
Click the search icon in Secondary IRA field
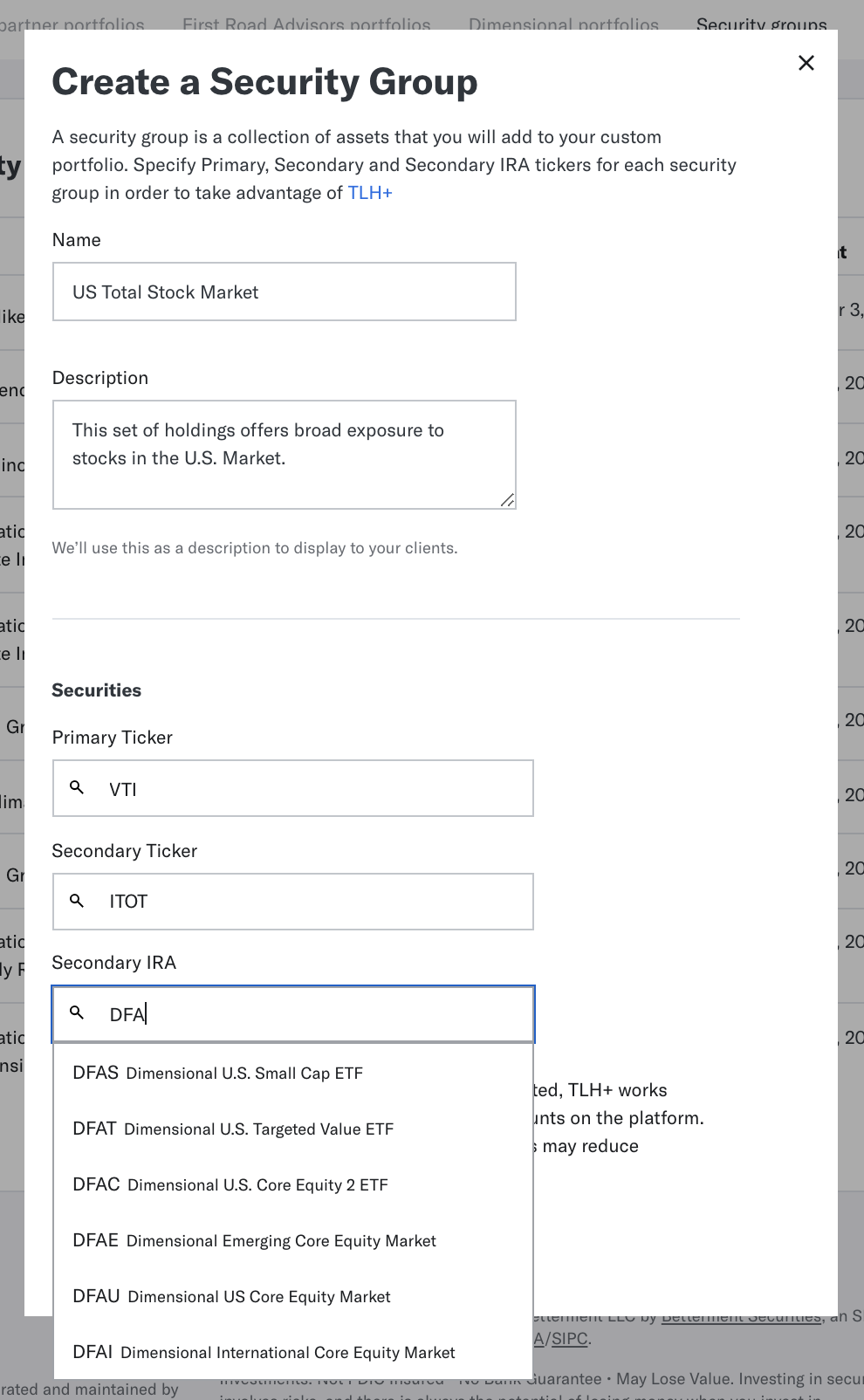[x=78, y=1013]
